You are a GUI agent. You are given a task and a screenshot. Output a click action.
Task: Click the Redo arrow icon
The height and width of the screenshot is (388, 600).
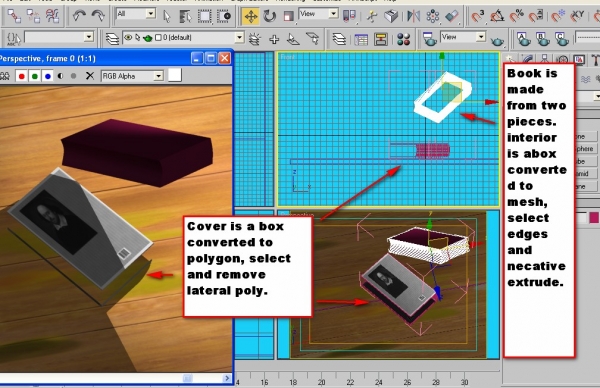point(98,16)
